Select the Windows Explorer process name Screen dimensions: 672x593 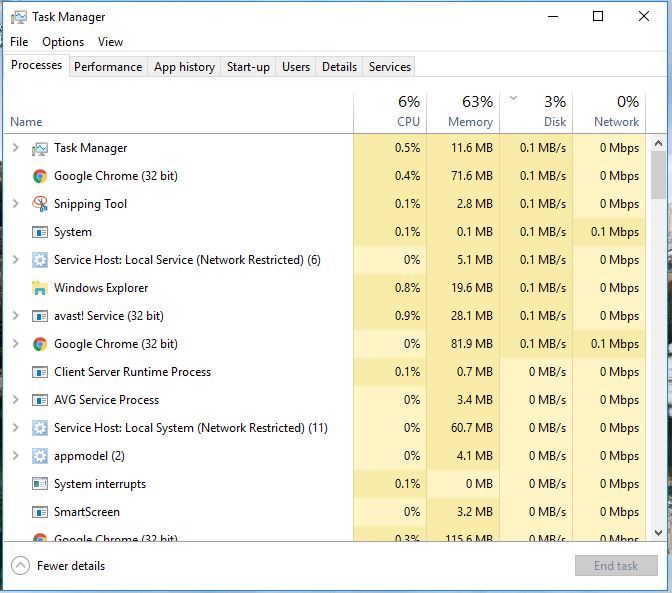click(101, 288)
